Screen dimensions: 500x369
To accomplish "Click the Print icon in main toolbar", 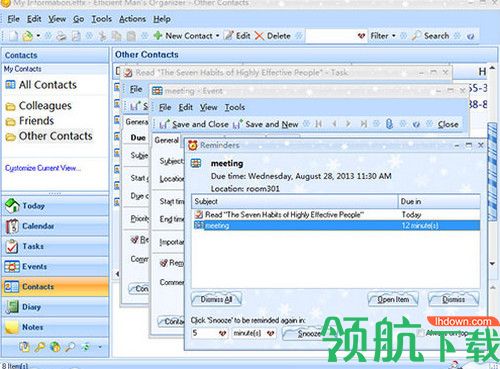I will (61, 36).
